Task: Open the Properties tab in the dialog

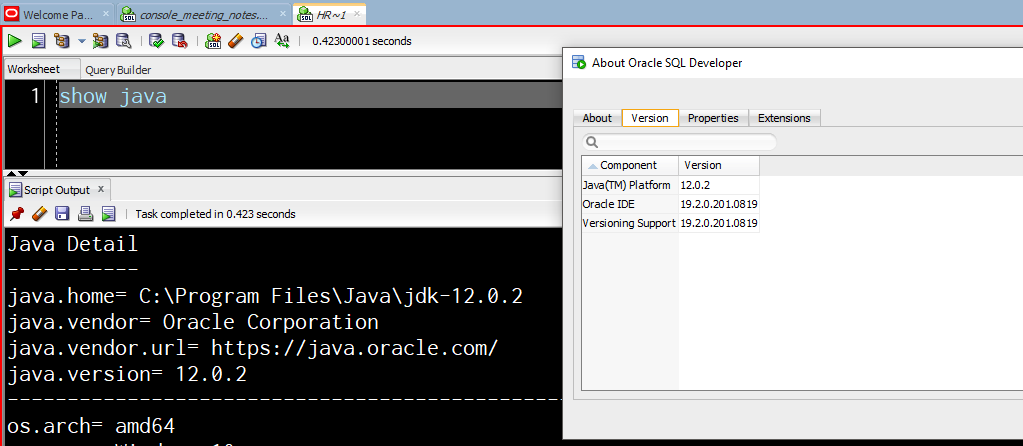Action: pyautogui.click(x=713, y=118)
